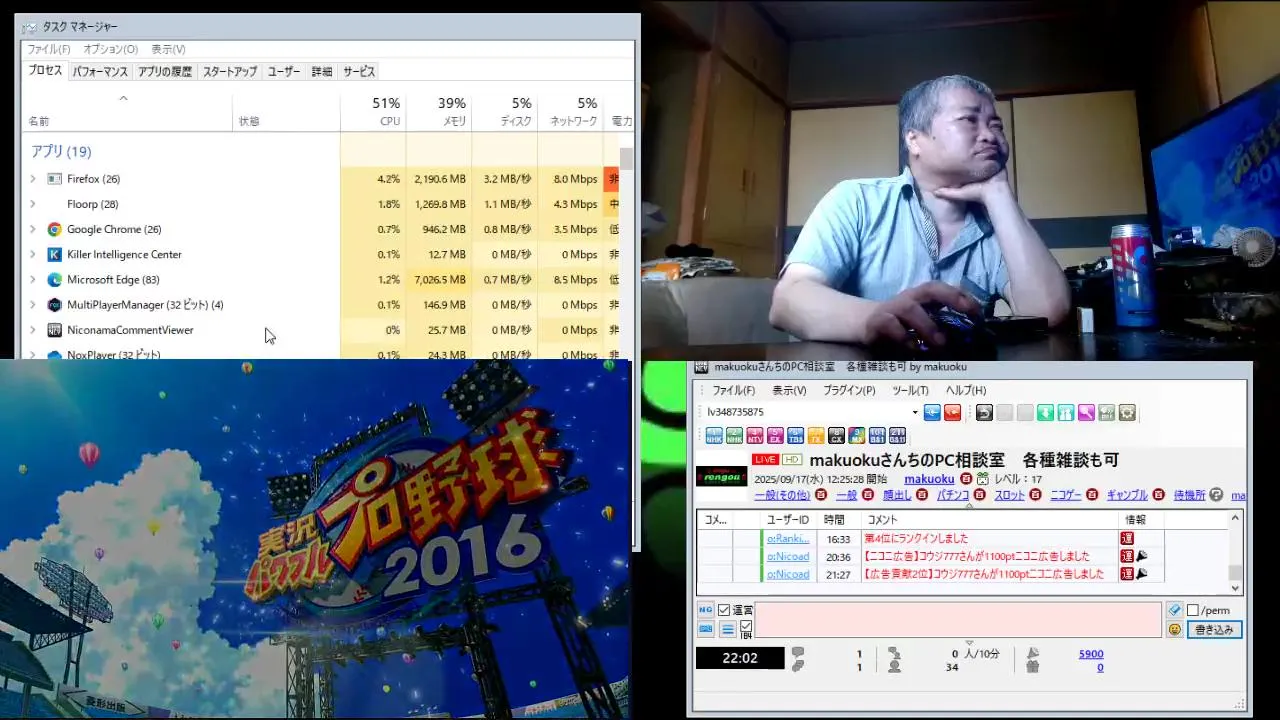This screenshot has height=720, width=1280.
Task: Click the 第4位にランクインしました comment
Action: point(916,539)
